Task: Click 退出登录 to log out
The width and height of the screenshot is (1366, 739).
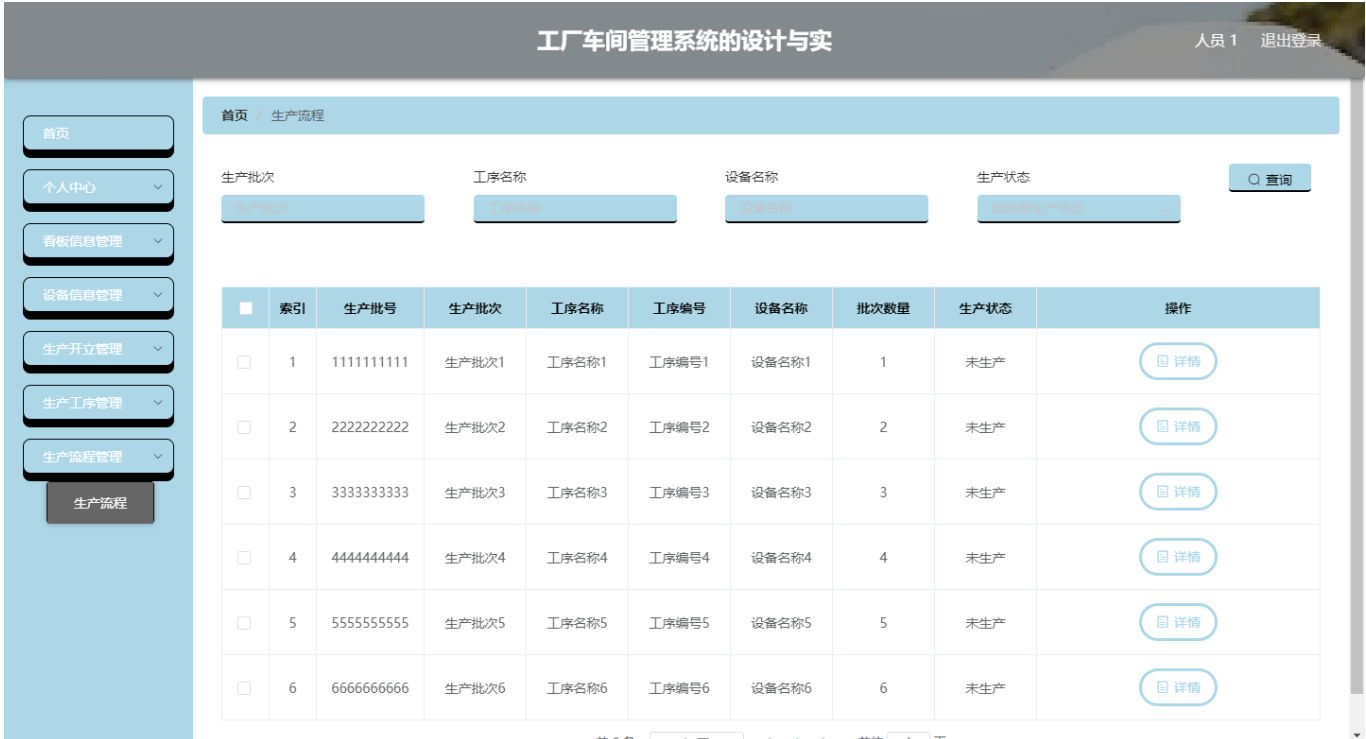Action: (1291, 40)
